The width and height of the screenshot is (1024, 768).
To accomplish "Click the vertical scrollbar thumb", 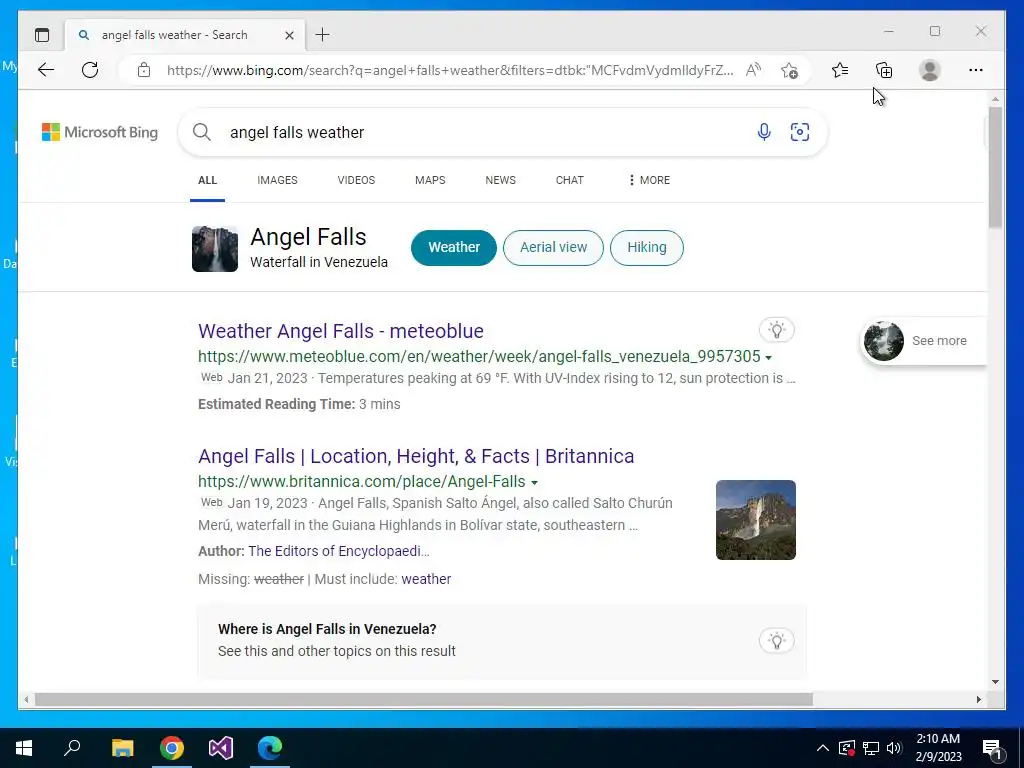I will click(x=995, y=168).
